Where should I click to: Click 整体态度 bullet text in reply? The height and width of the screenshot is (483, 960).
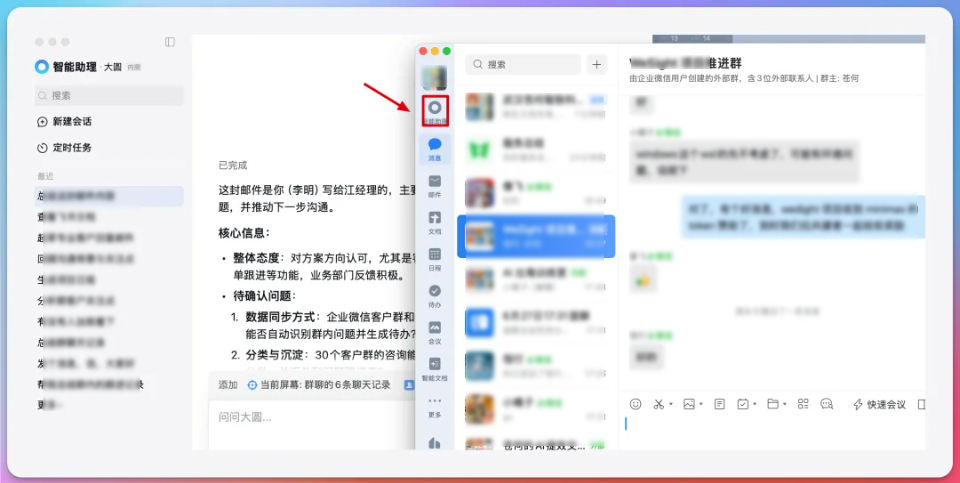point(257,258)
